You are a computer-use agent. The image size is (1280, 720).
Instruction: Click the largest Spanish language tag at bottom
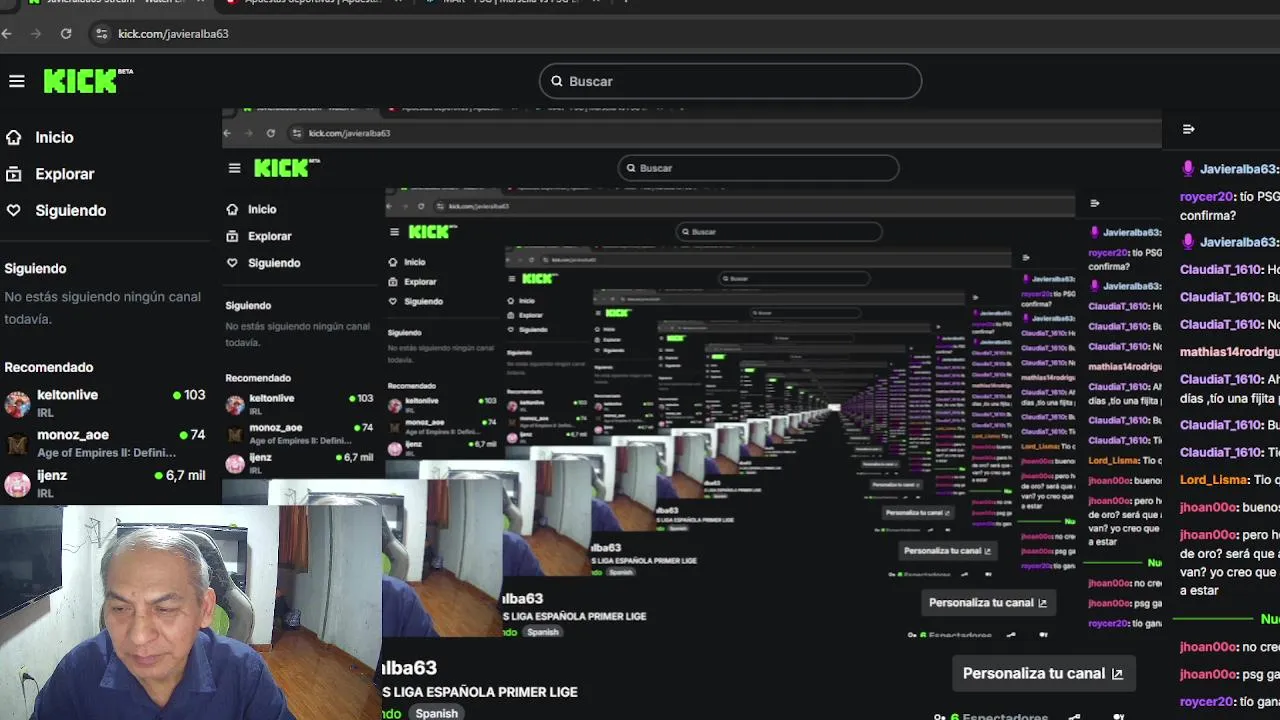tap(437, 713)
